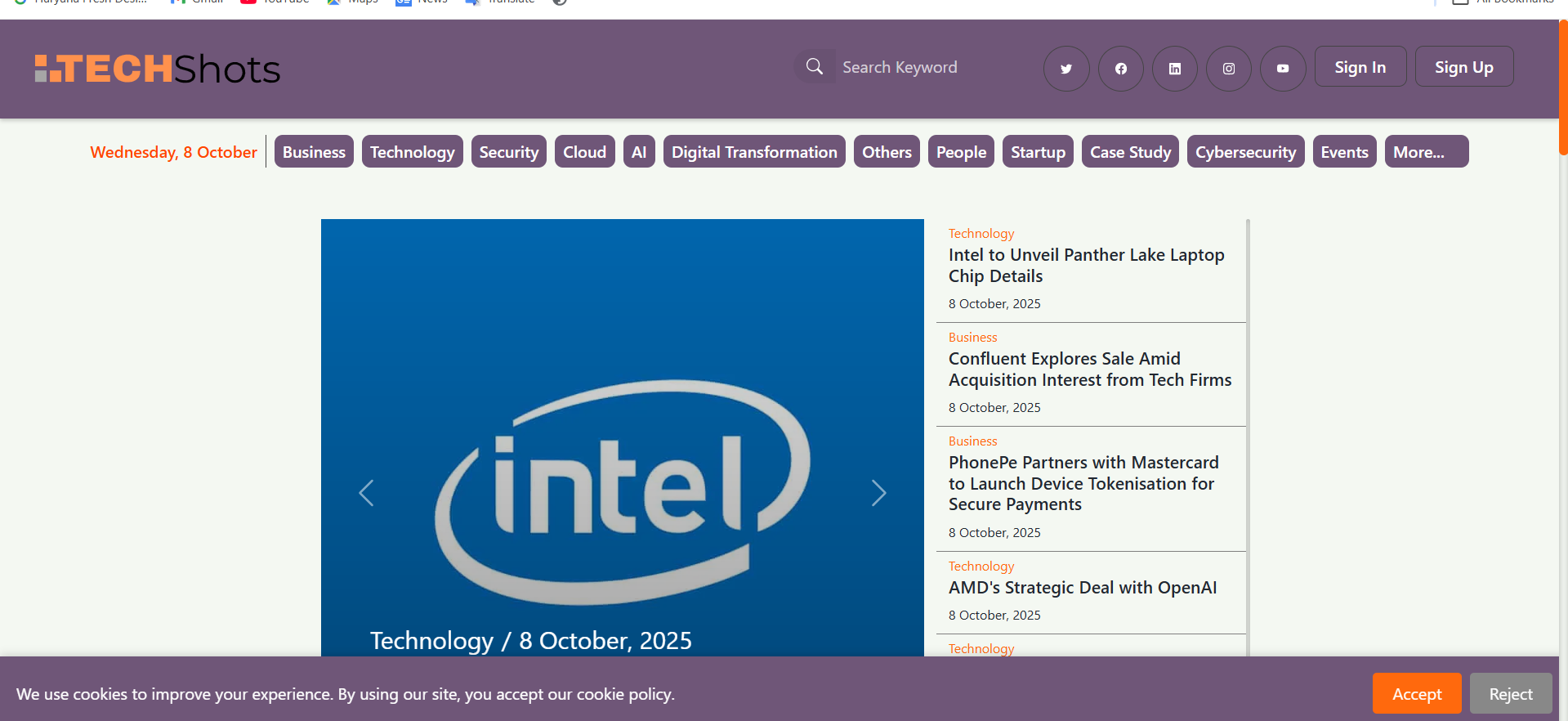The height and width of the screenshot is (721, 1568).
Task: Click the Intel featured slide image
Action: [623, 437]
